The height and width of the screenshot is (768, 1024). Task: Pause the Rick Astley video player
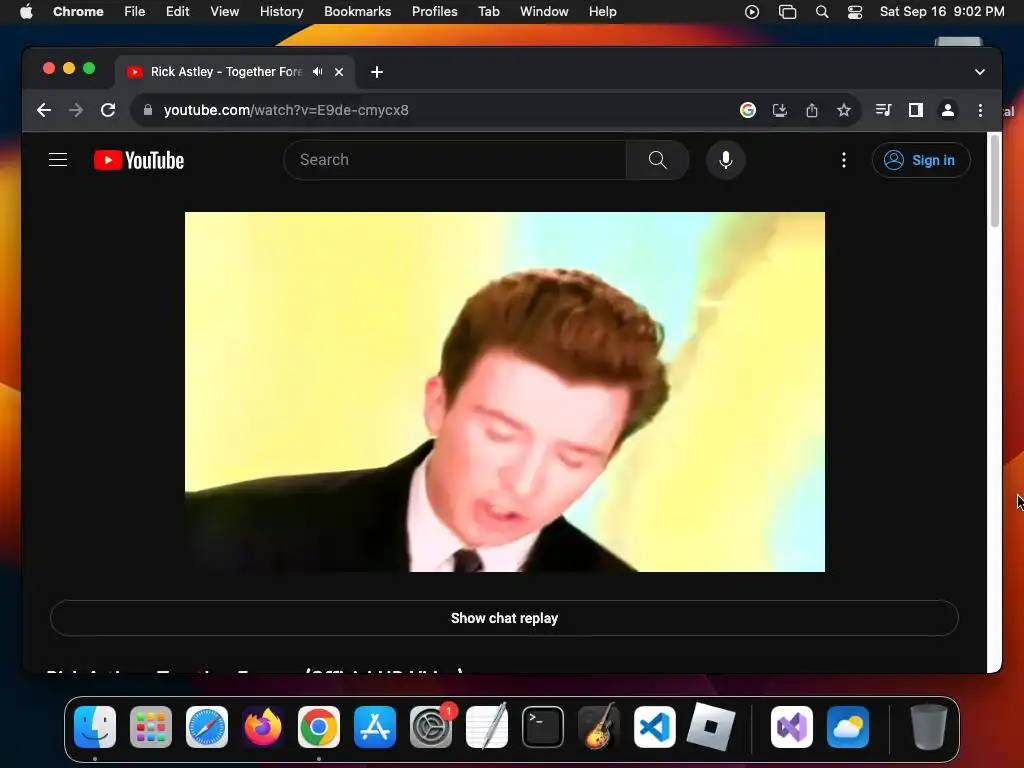505,392
